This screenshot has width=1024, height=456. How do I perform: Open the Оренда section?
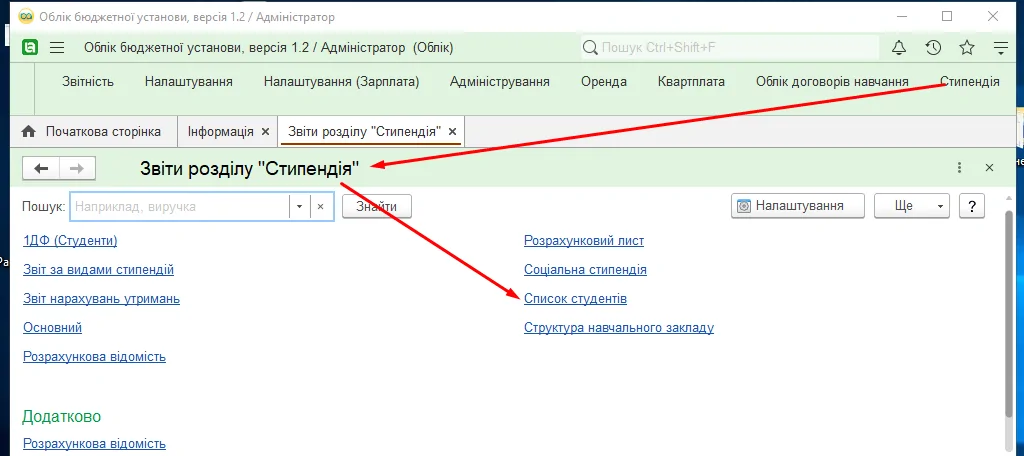click(604, 82)
